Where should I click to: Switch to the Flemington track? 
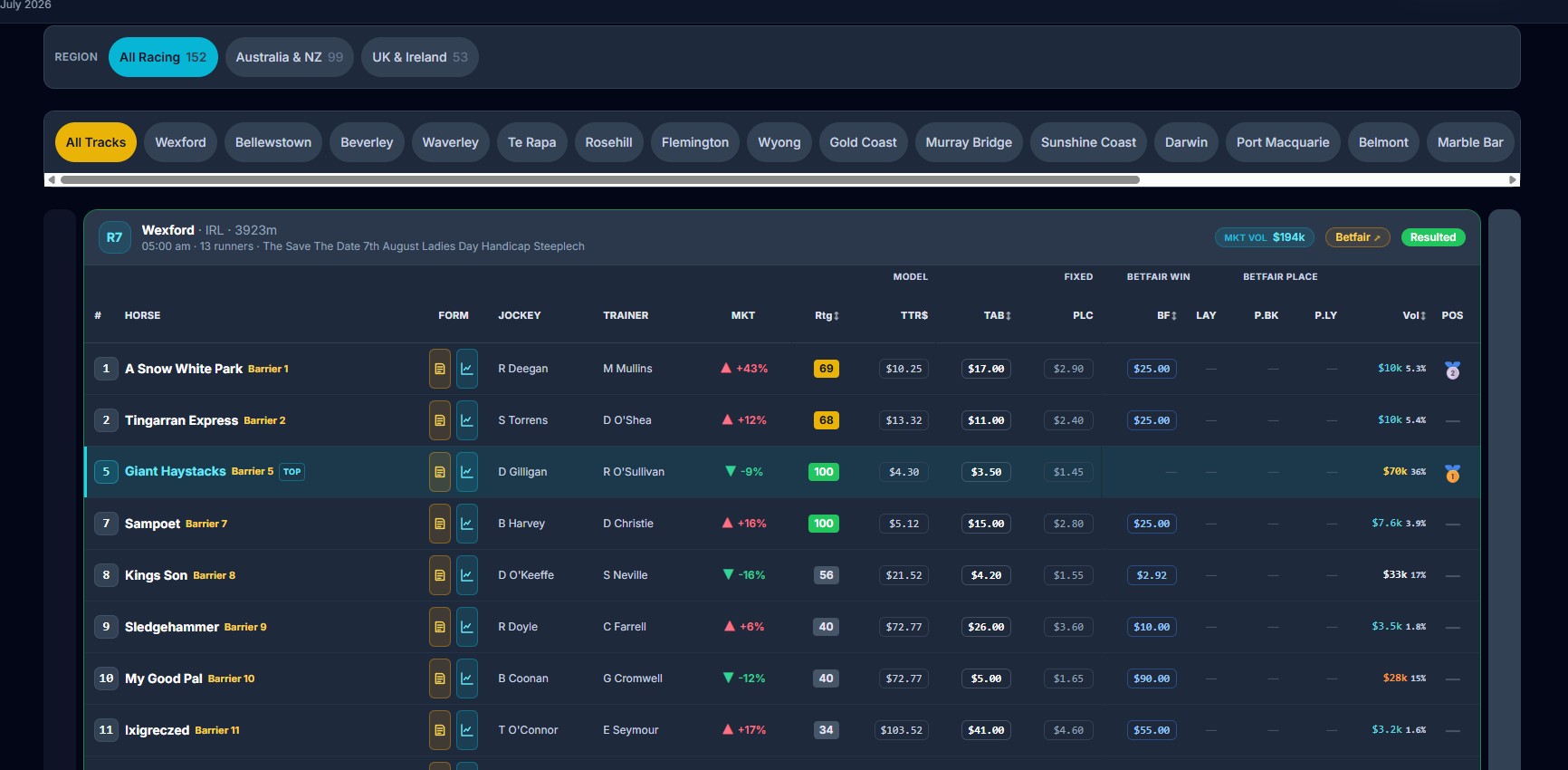[695, 142]
